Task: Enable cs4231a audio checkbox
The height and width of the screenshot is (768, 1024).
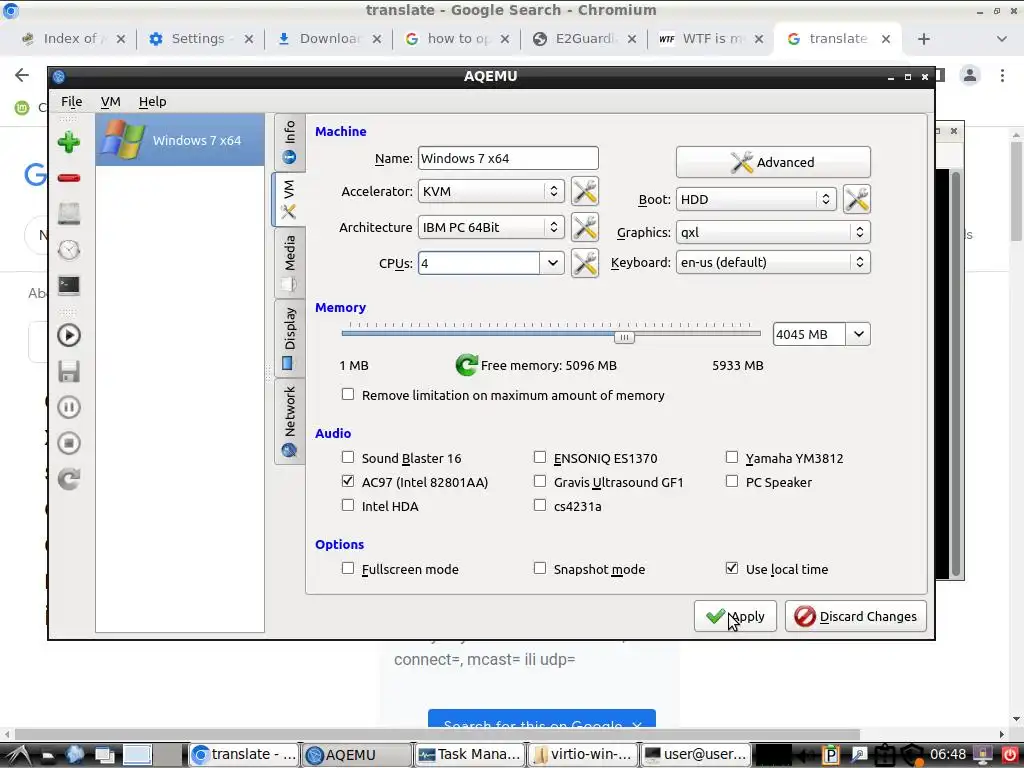Action: coord(539,505)
